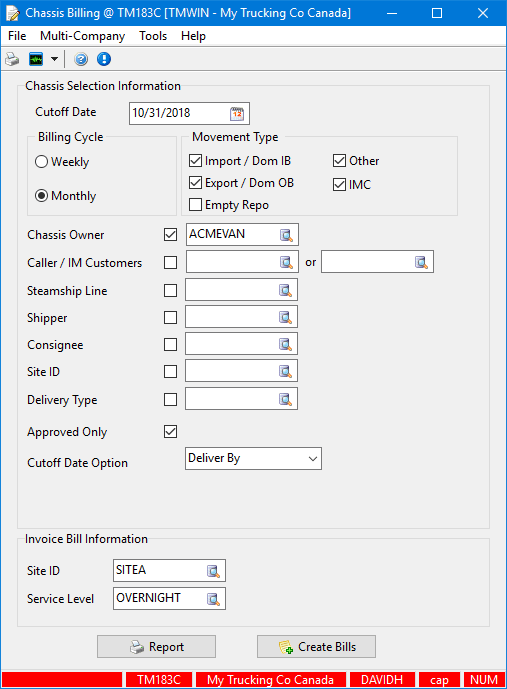Screen dimensions: 507x689
Task: Uncheck the Approved Only checkbox
Action: (x=170, y=432)
